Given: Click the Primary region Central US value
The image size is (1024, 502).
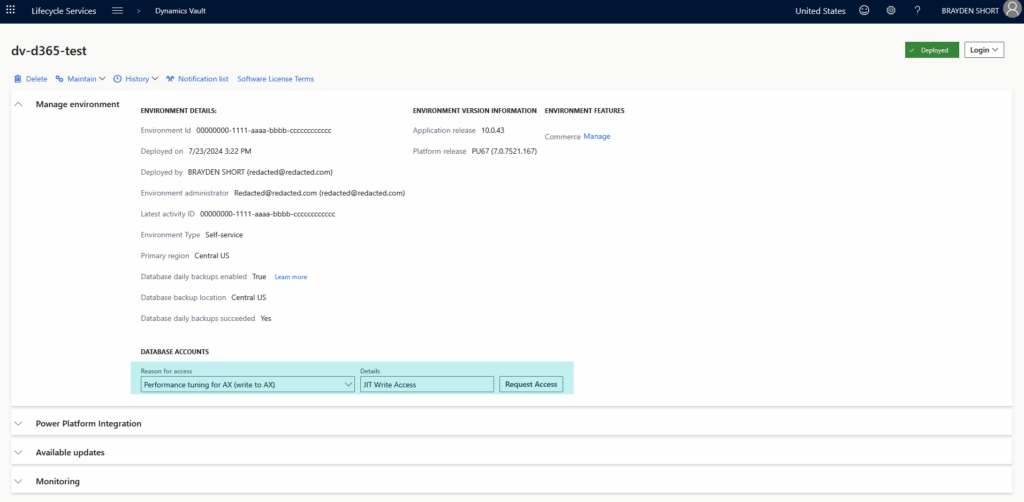Looking at the screenshot, I should 212,256.
